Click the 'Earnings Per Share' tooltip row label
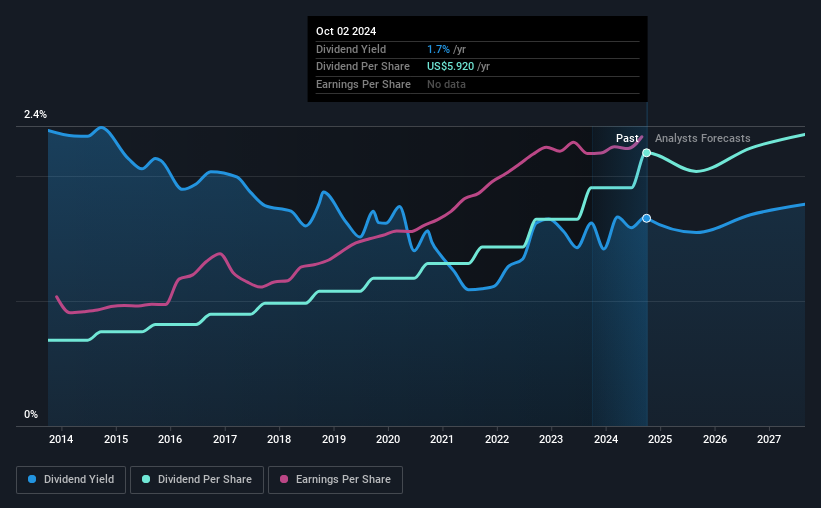 363,84
